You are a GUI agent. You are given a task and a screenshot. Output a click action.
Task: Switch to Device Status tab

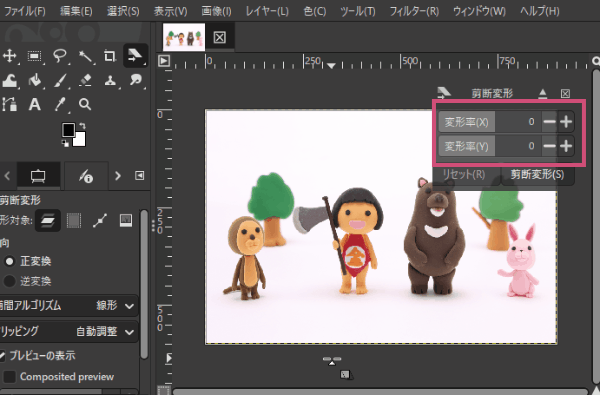click(86, 176)
